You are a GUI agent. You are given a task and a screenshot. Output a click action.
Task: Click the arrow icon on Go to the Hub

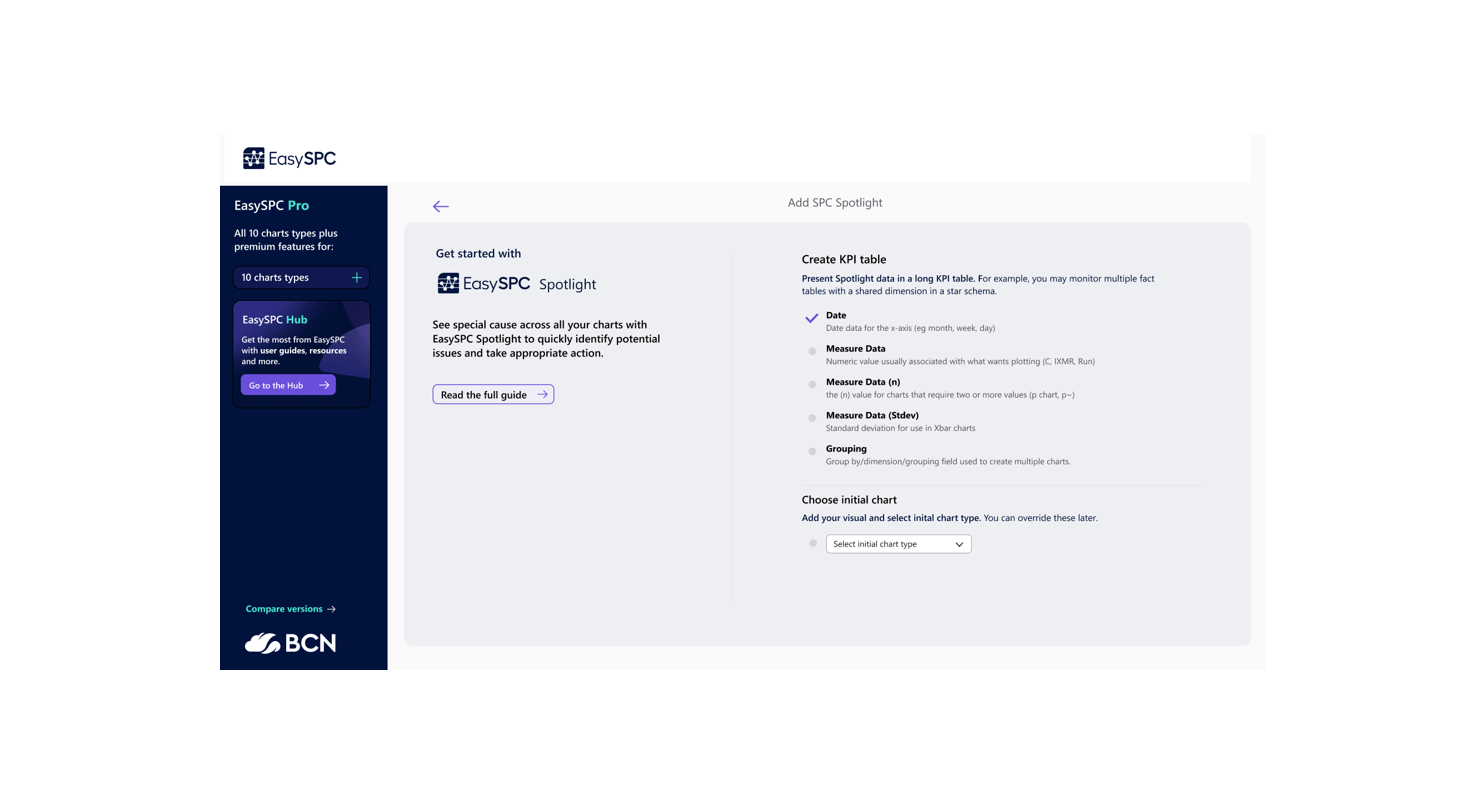click(324, 385)
